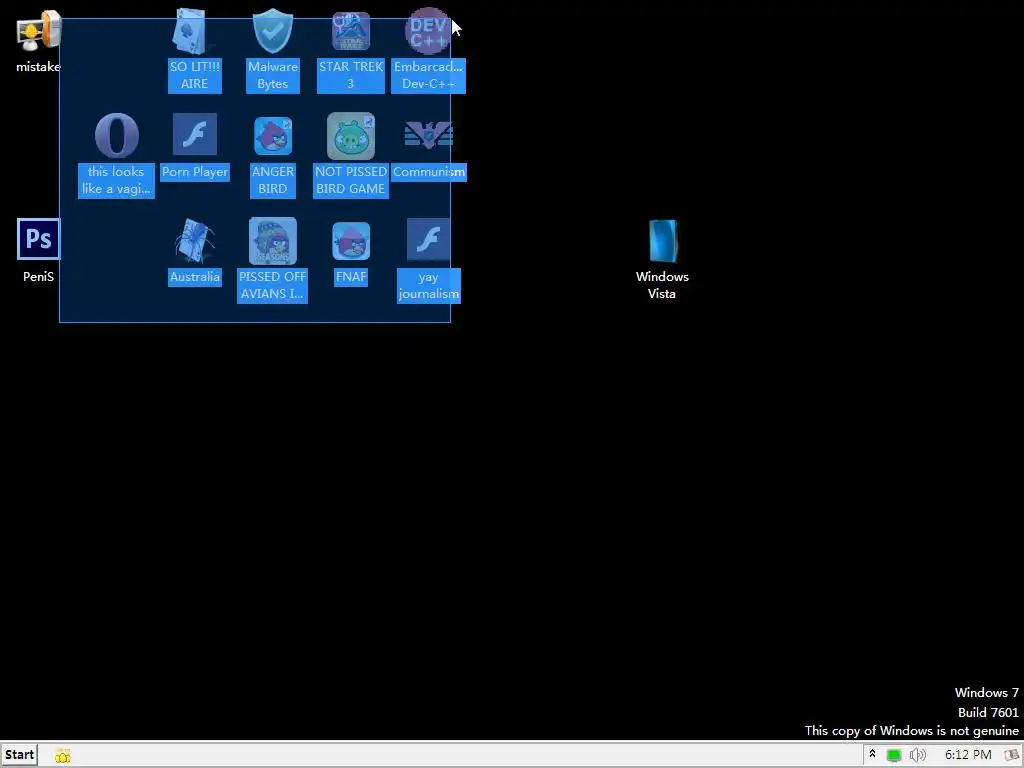Select the Embarcadero Dev-C++ icon
The image size is (1024, 768).
click(428, 31)
